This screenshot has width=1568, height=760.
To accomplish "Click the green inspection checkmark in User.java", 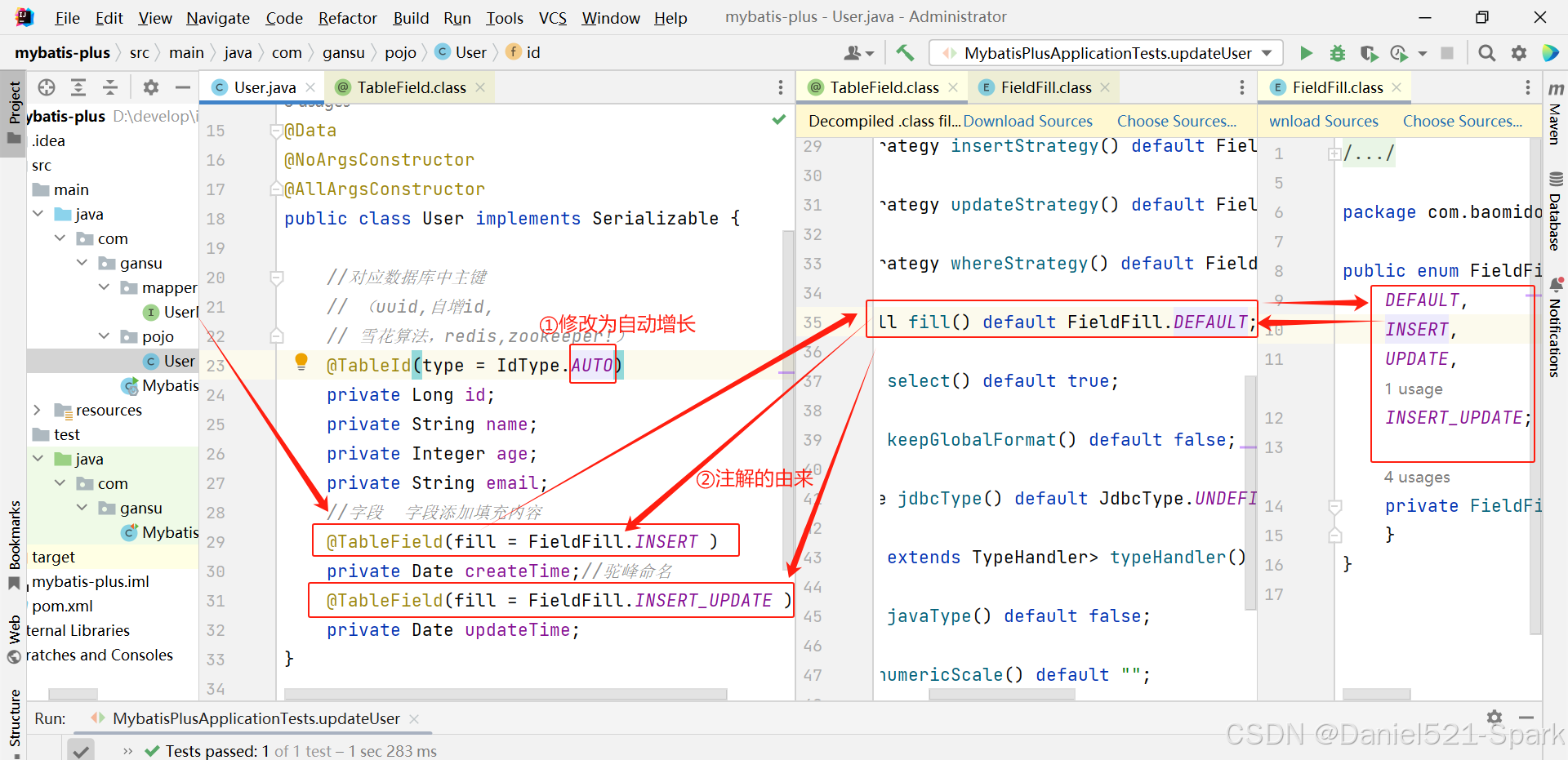I will [779, 120].
